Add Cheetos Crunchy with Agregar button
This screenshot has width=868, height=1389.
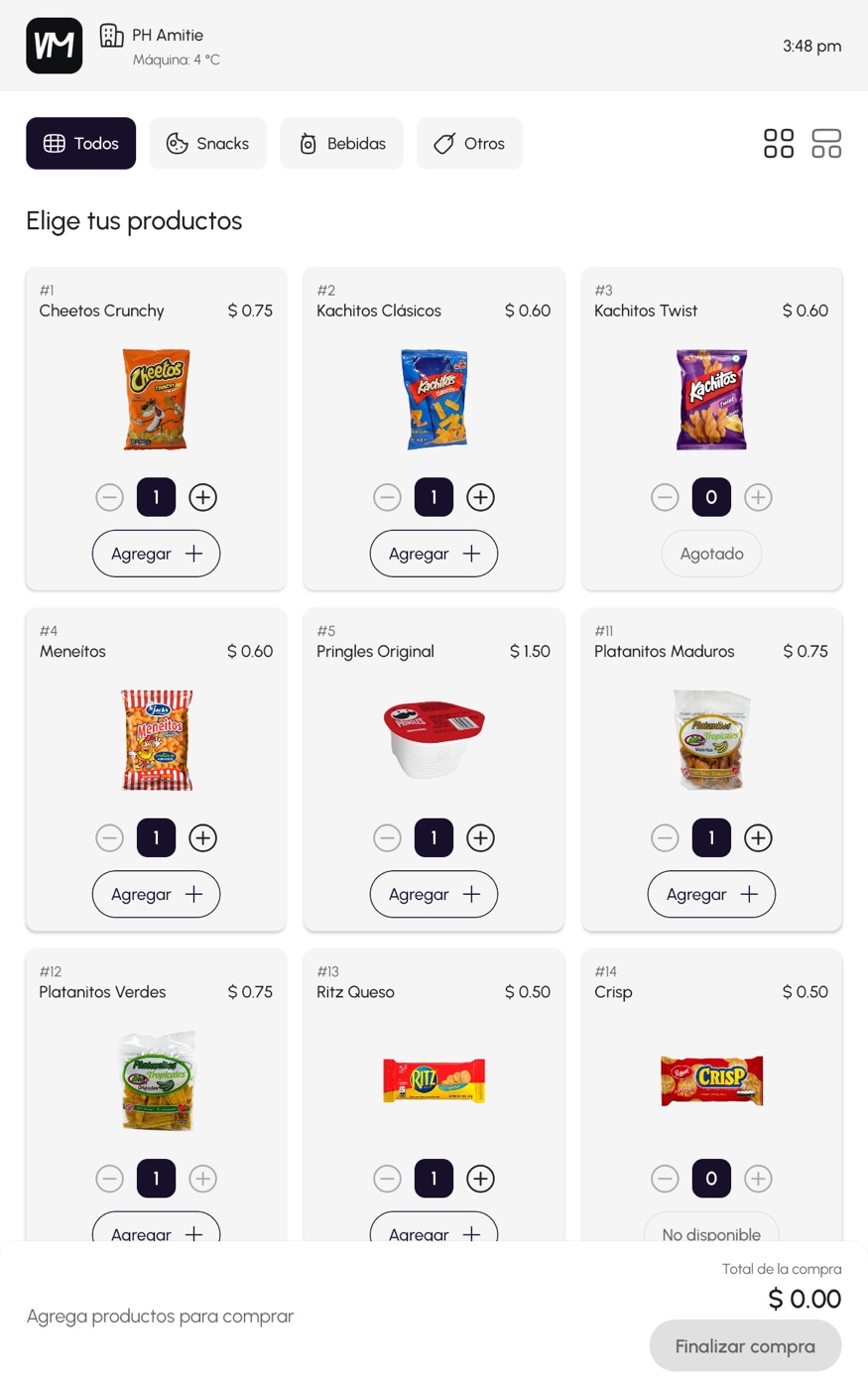(156, 554)
